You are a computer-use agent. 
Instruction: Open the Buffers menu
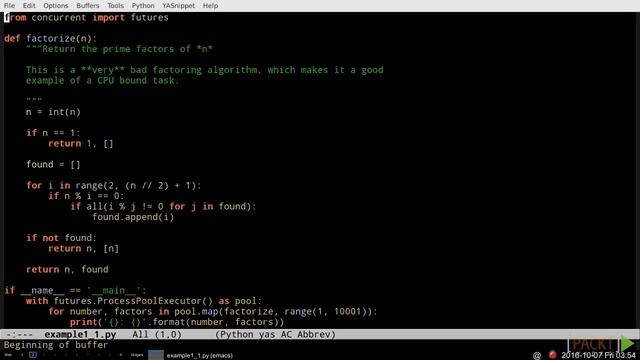(88, 6)
